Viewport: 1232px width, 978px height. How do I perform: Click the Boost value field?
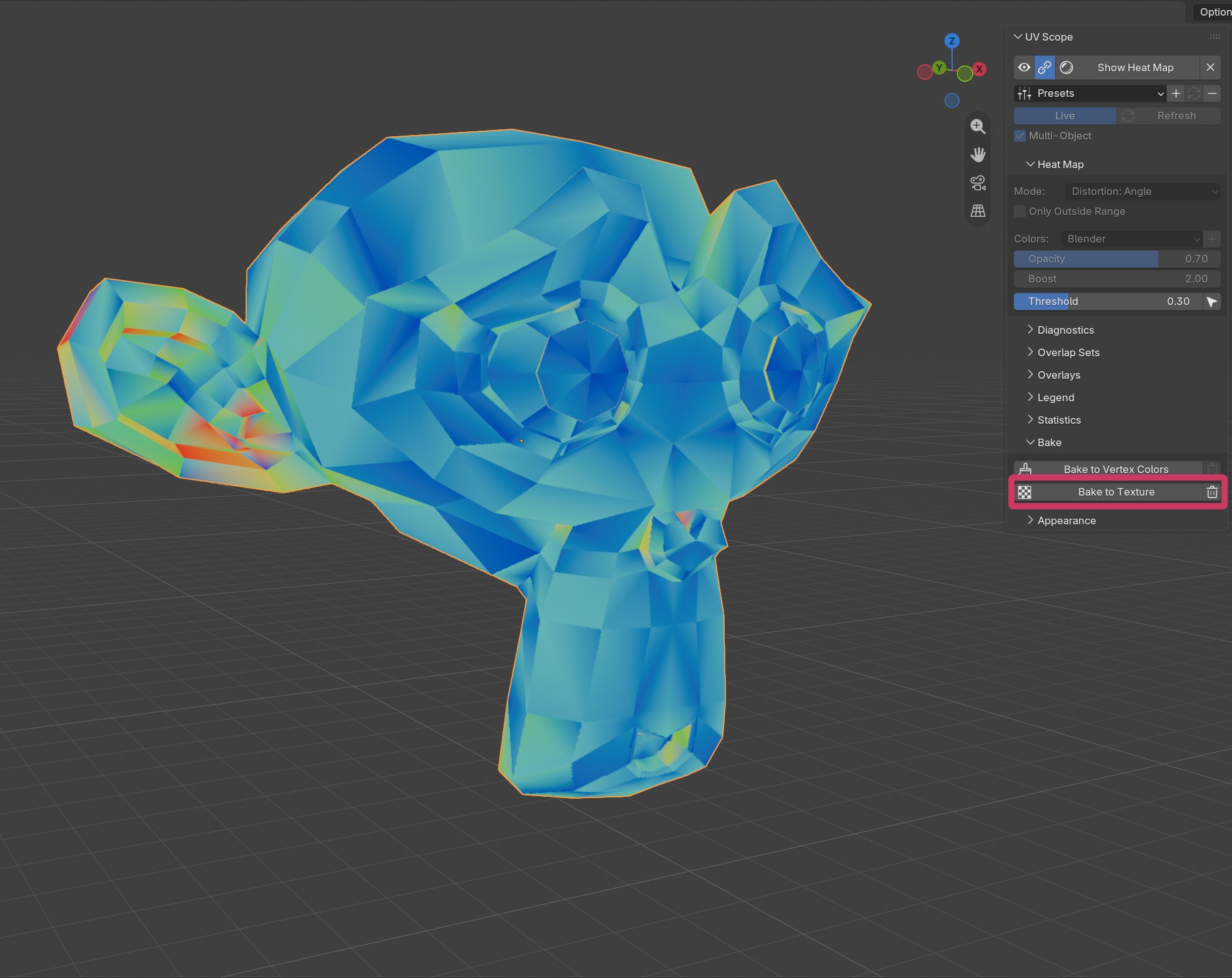[1117, 279]
